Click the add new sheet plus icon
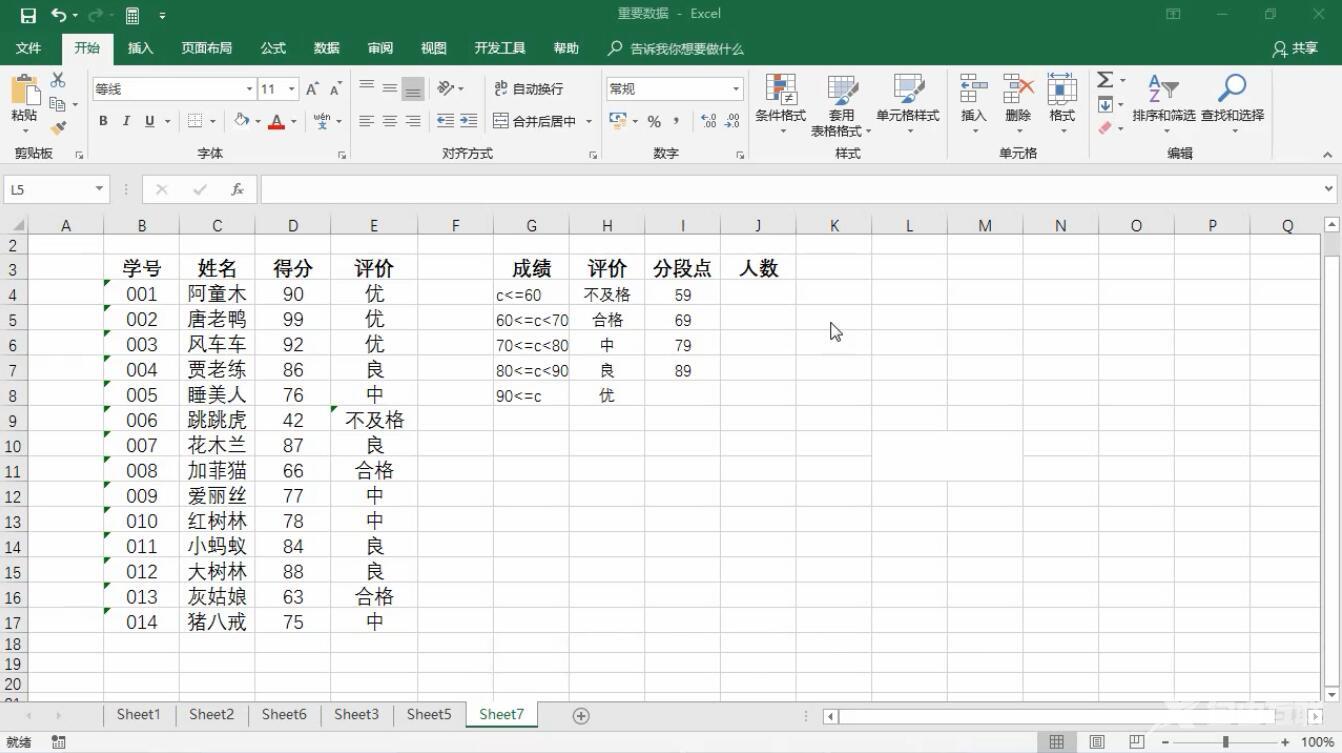Viewport: 1342px width, 753px height. (x=581, y=715)
